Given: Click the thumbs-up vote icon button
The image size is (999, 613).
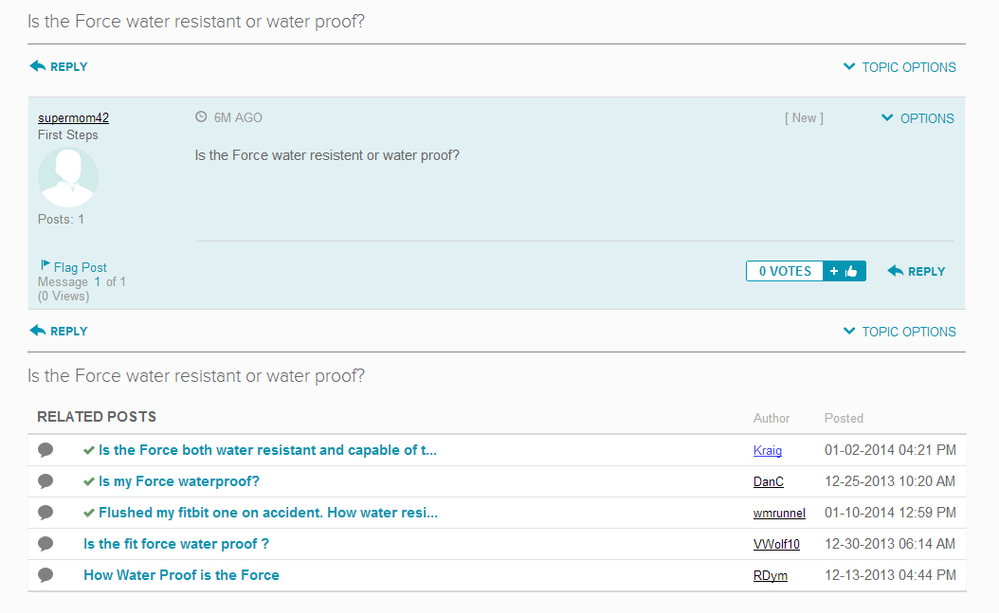Looking at the screenshot, I should [x=844, y=271].
